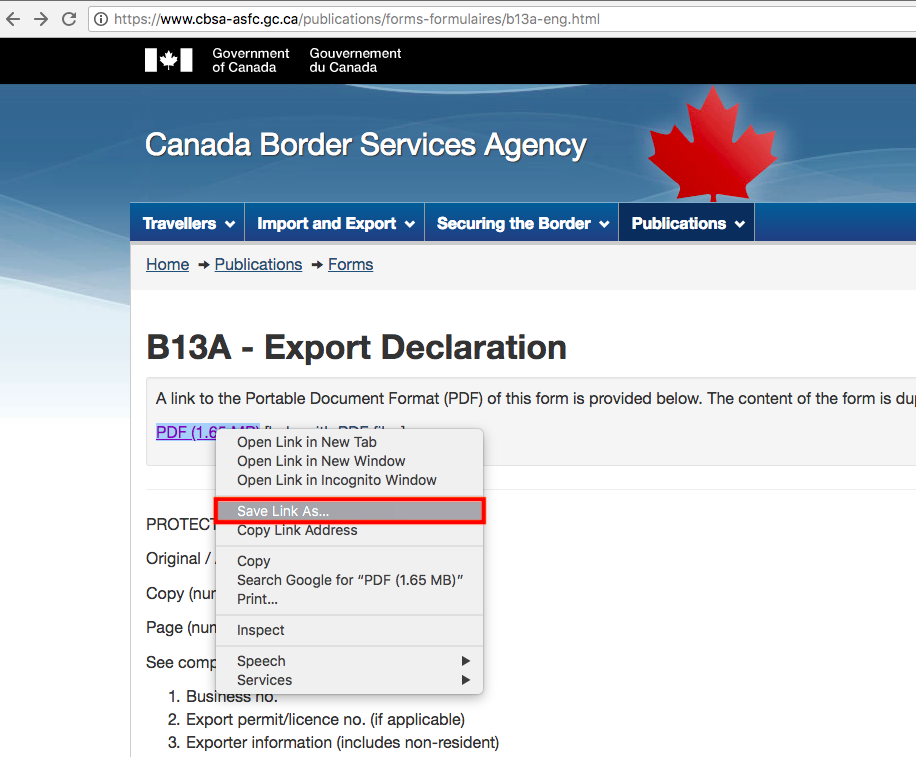This screenshot has width=916, height=757.
Task: Click the red maple leaf emblem
Action: click(x=712, y=144)
